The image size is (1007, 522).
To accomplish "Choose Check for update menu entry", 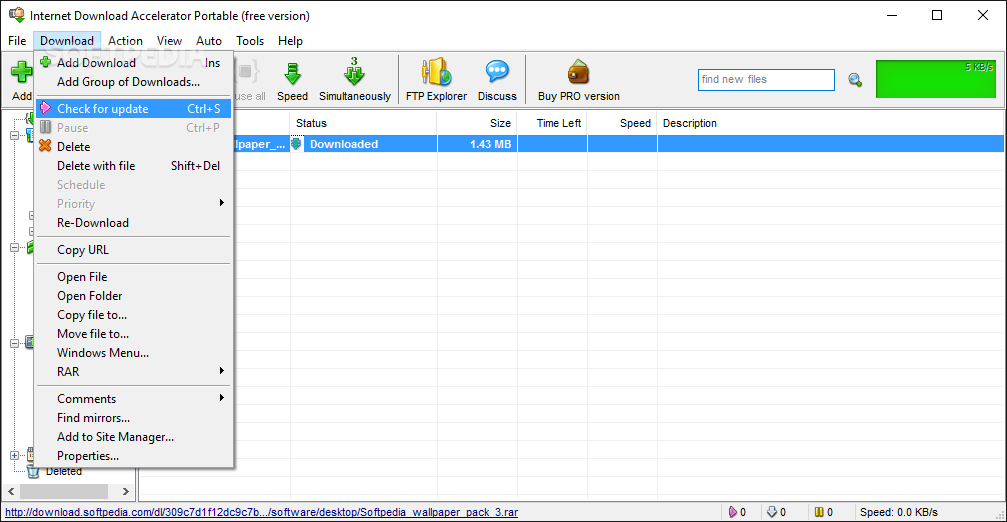I will click(134, 109).
